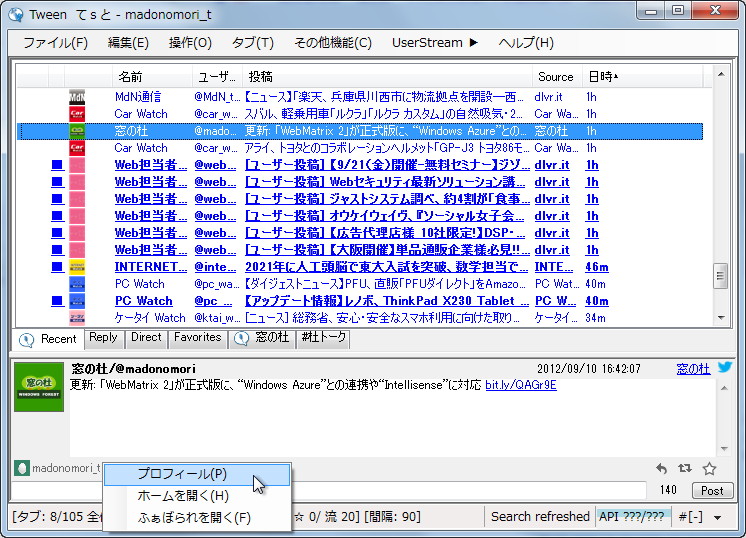Switch to the 窓の杜 tab

tap(261, 338)
